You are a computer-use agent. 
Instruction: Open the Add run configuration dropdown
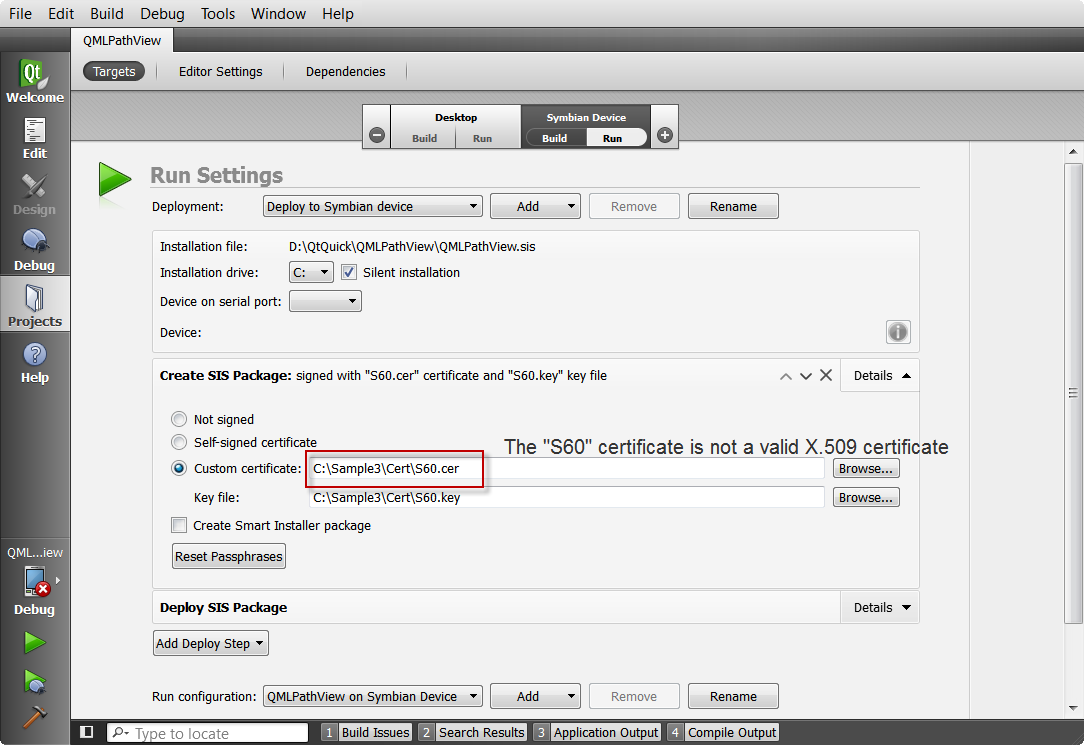coord(535,696)
